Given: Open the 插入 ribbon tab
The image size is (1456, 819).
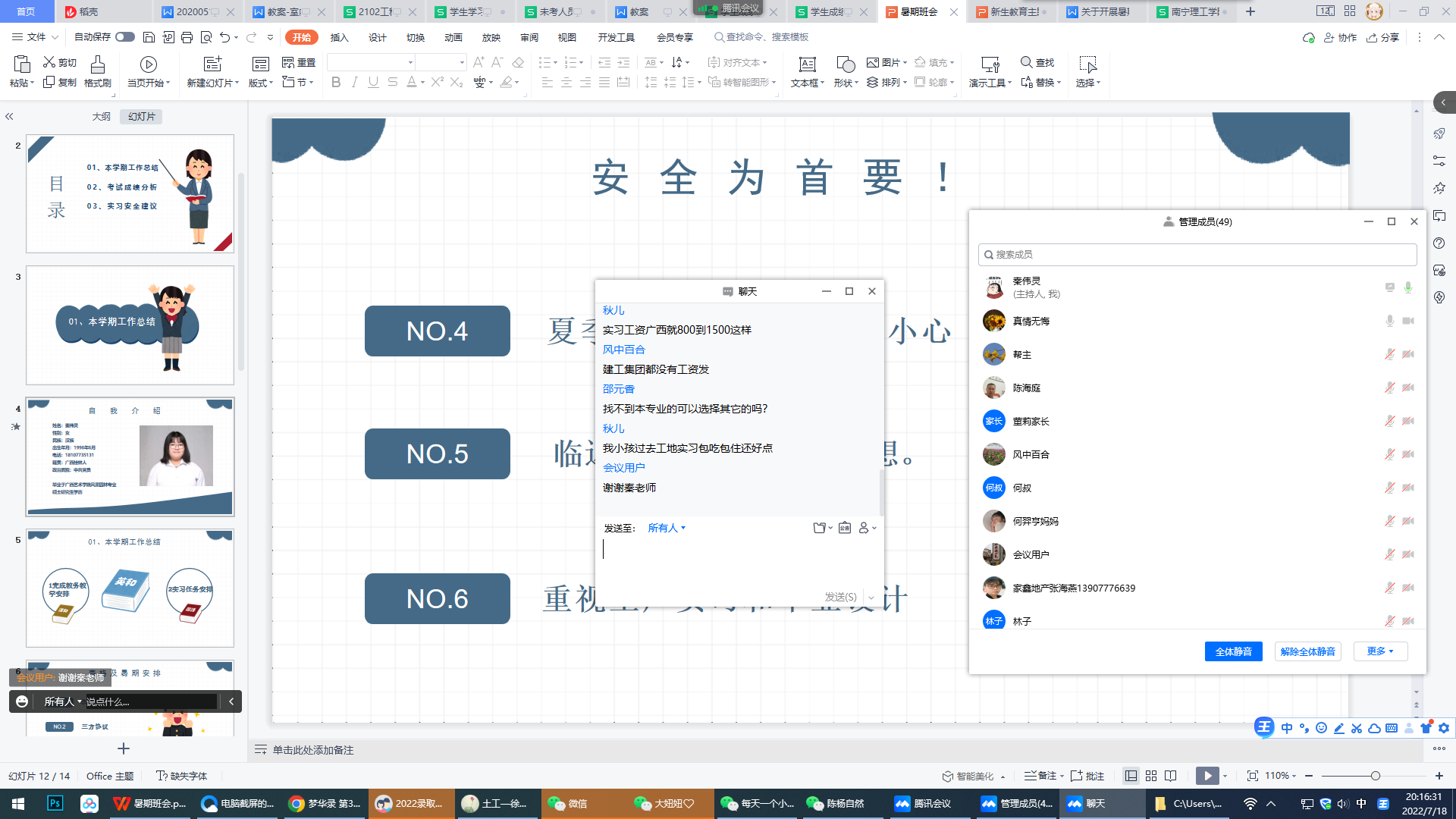Looking at the screenshot, I should tap(339, 37).
